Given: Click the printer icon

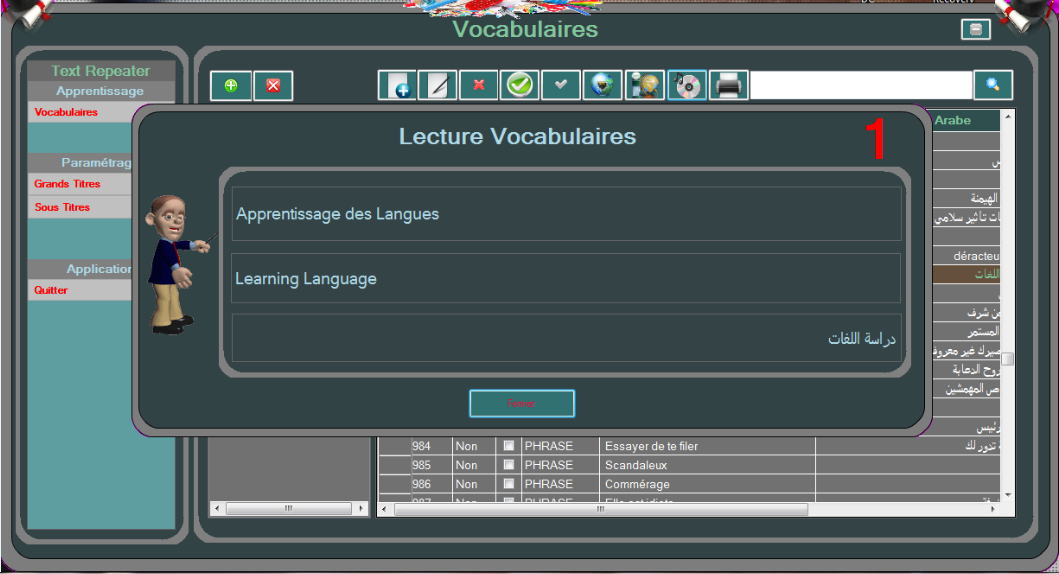Looking at the screenshot, I should 729,86.
